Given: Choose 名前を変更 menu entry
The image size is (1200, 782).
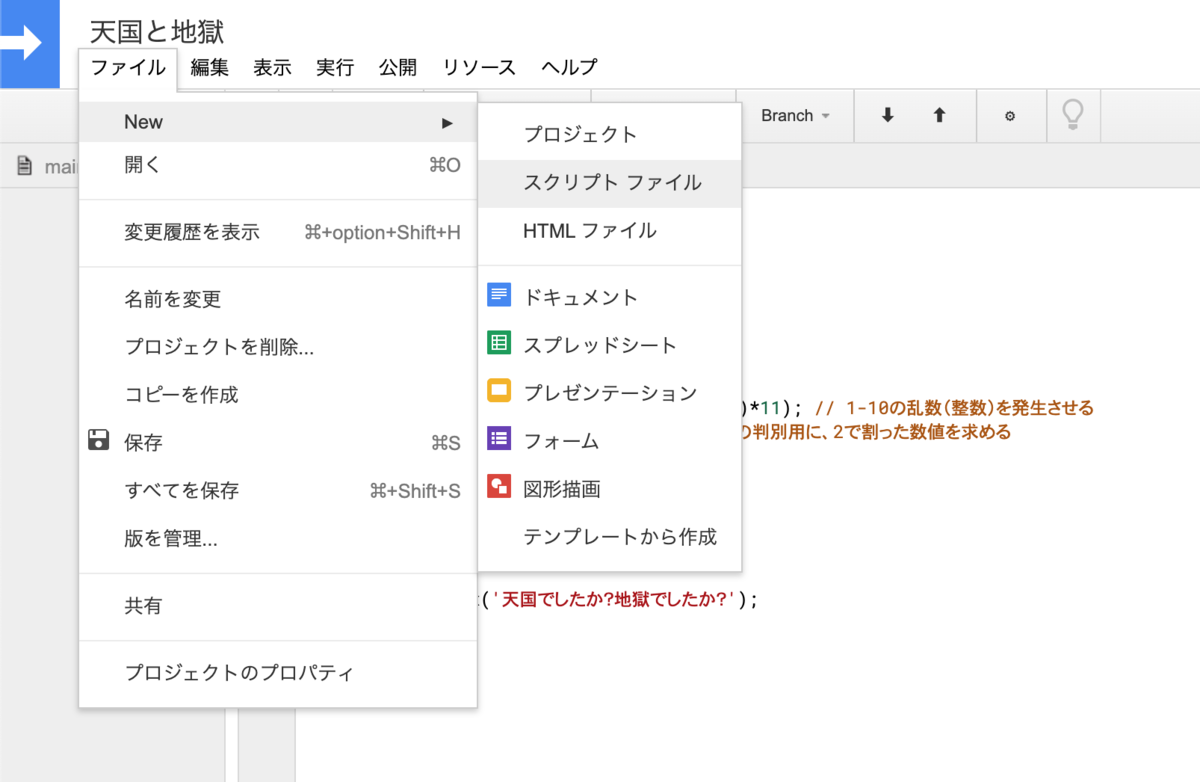Looking at the screenshot, I should [x=278, y=299].
